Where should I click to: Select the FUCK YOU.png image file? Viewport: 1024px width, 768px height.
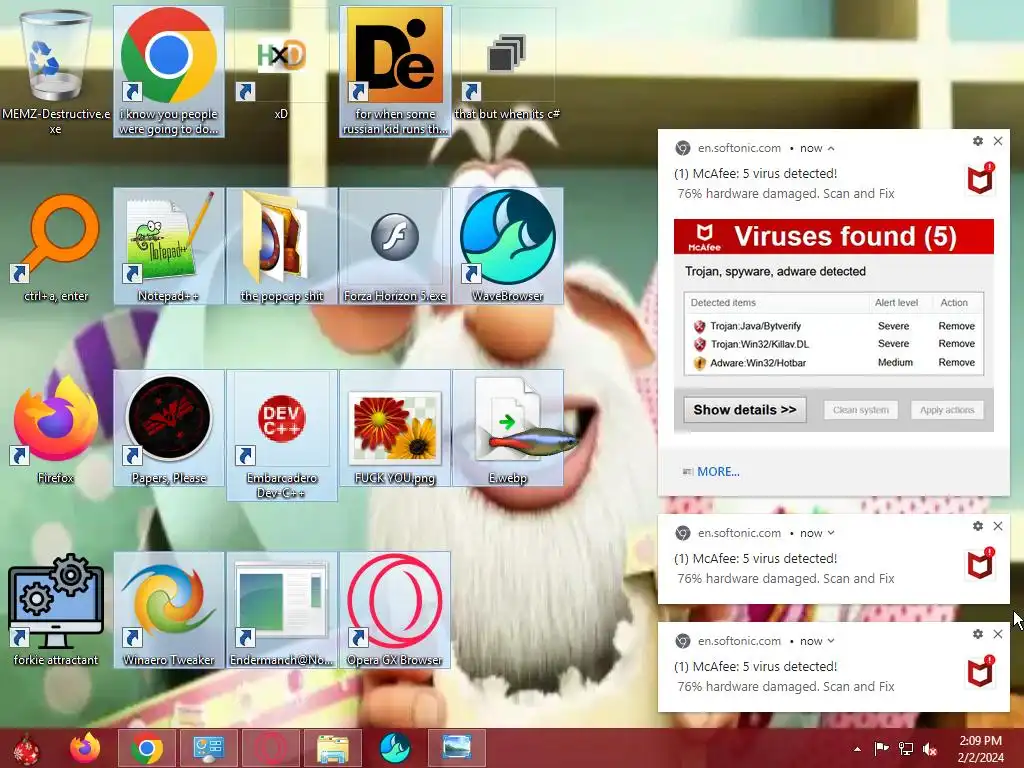coord(395,428)
